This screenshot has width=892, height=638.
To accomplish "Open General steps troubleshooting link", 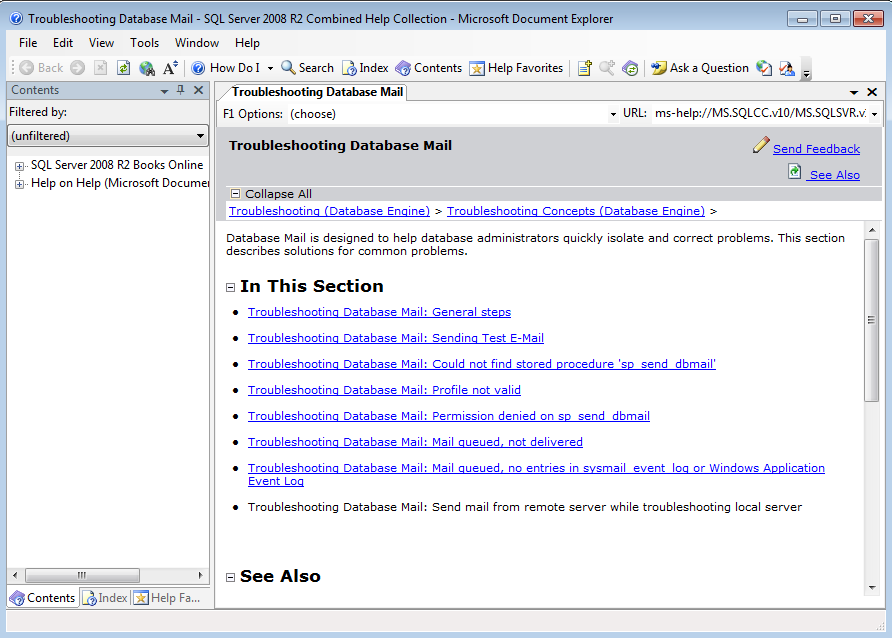I will point(379,312).
